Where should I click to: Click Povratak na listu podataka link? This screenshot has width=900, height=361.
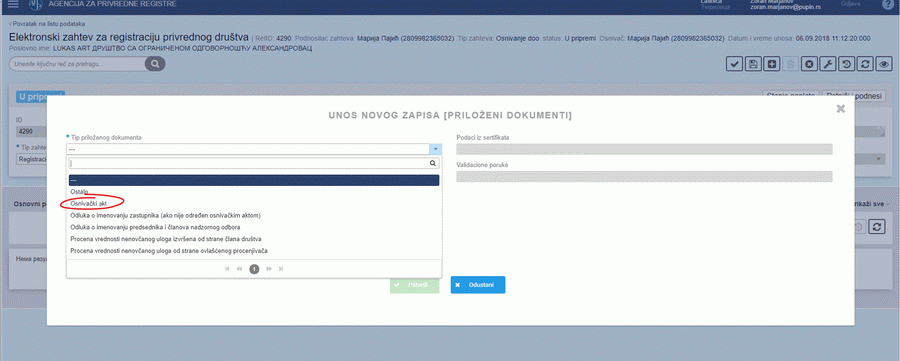47,24
